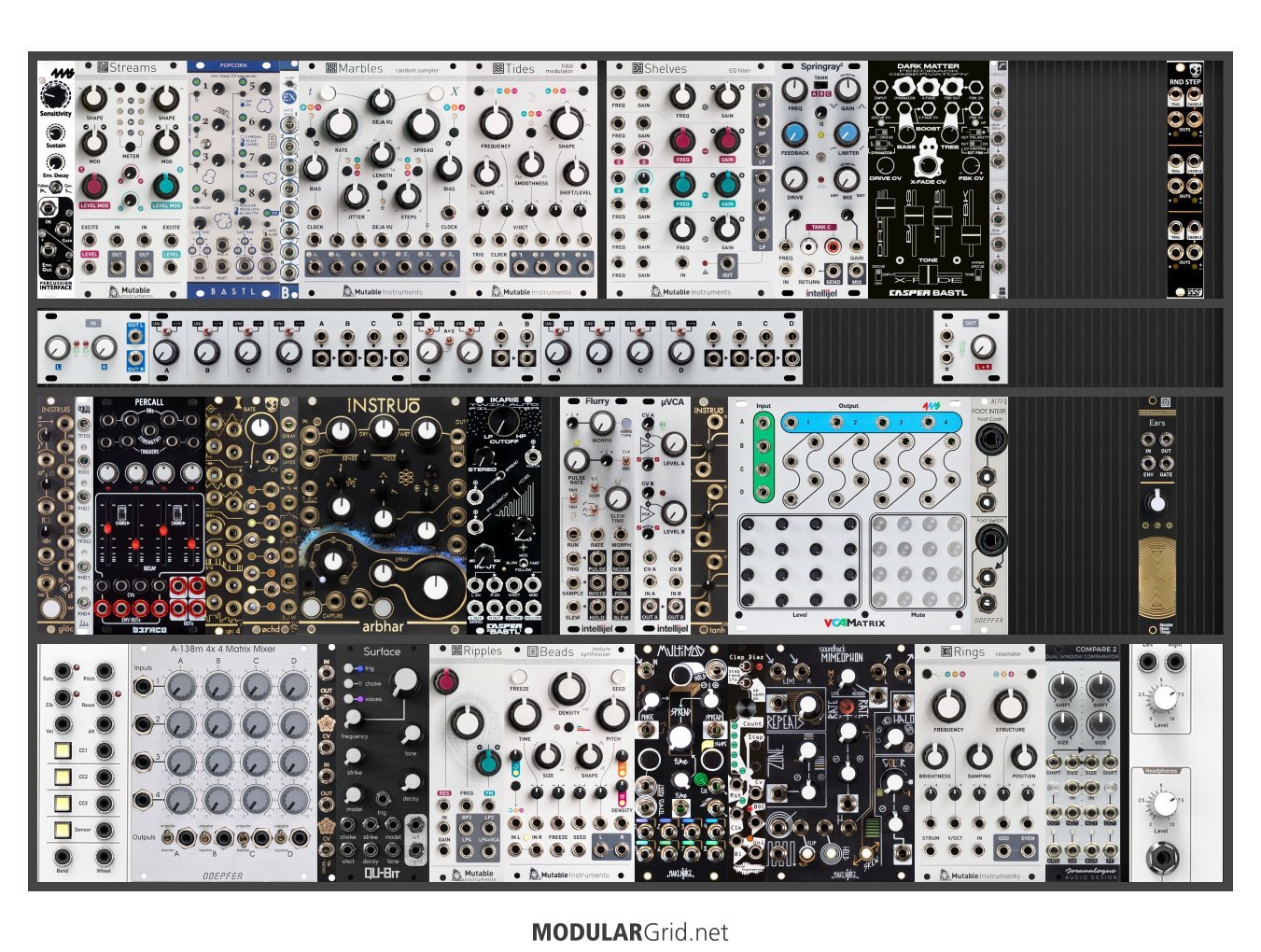Click the teal FM knob on Ripples
The height and width of the screenshot is (952, 1261).
point(487,763)
